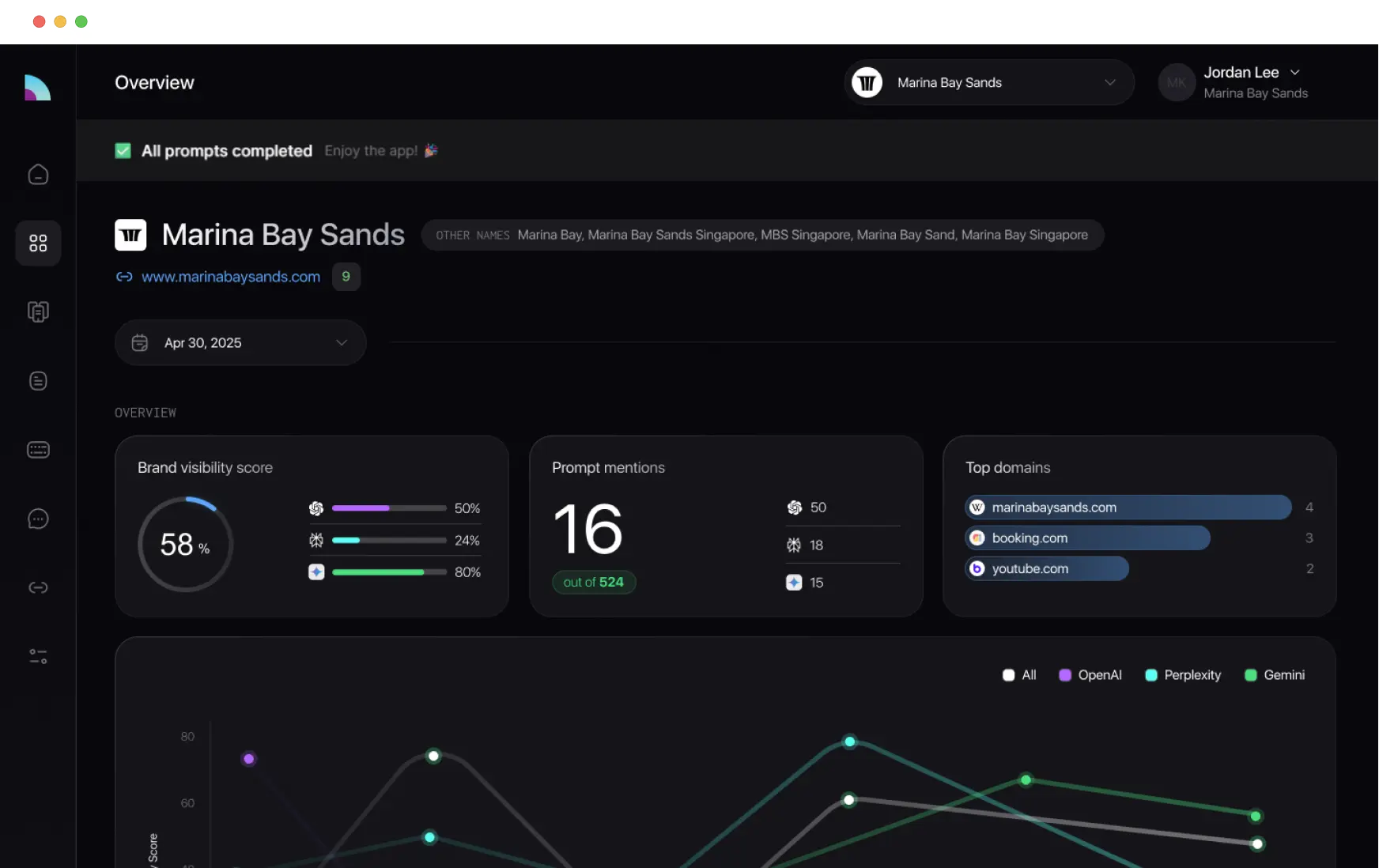Click the app logo in sidebar
The height and width of the screenshot is (868, 1379).
click(37, 87)
